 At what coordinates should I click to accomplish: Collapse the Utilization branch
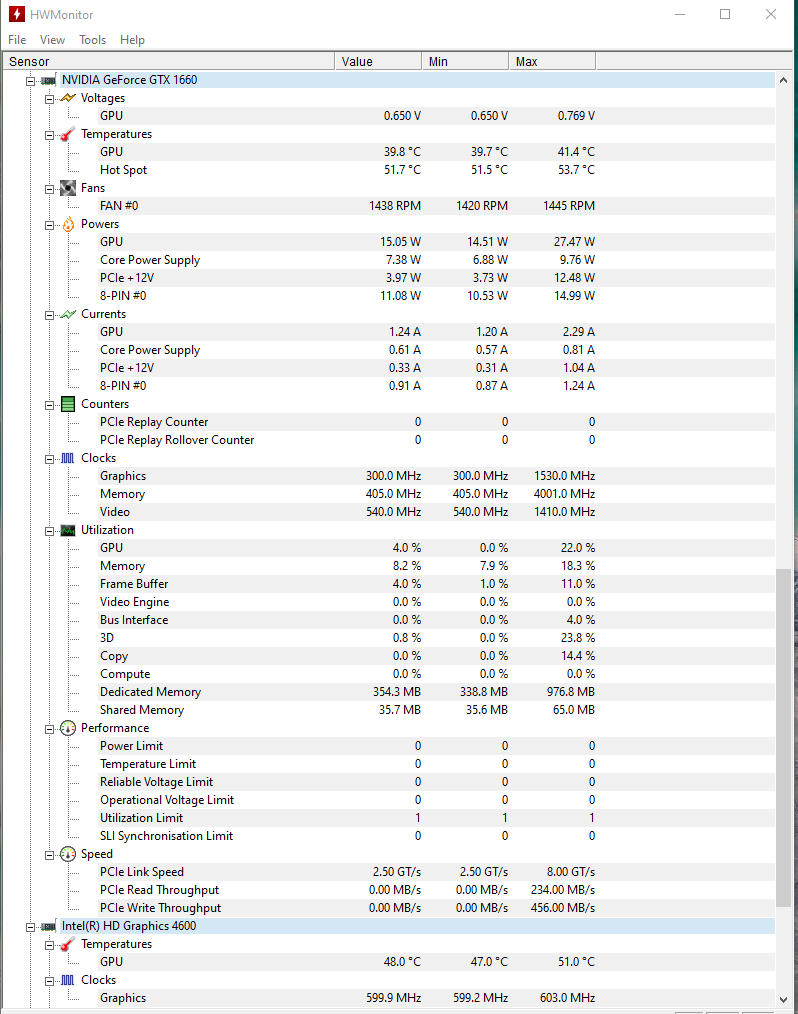click(x=50, y=531)
